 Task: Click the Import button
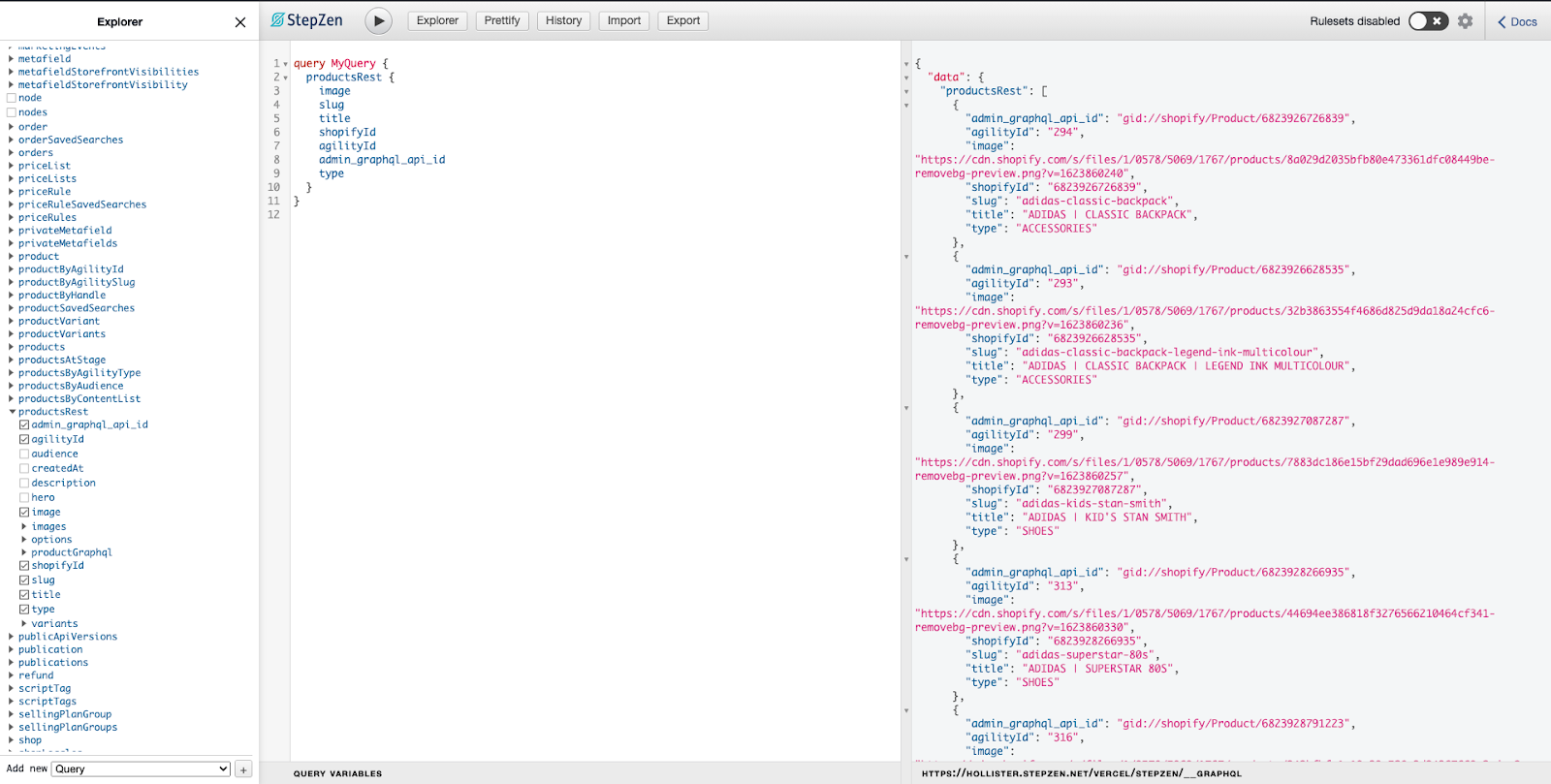(624, 20)
